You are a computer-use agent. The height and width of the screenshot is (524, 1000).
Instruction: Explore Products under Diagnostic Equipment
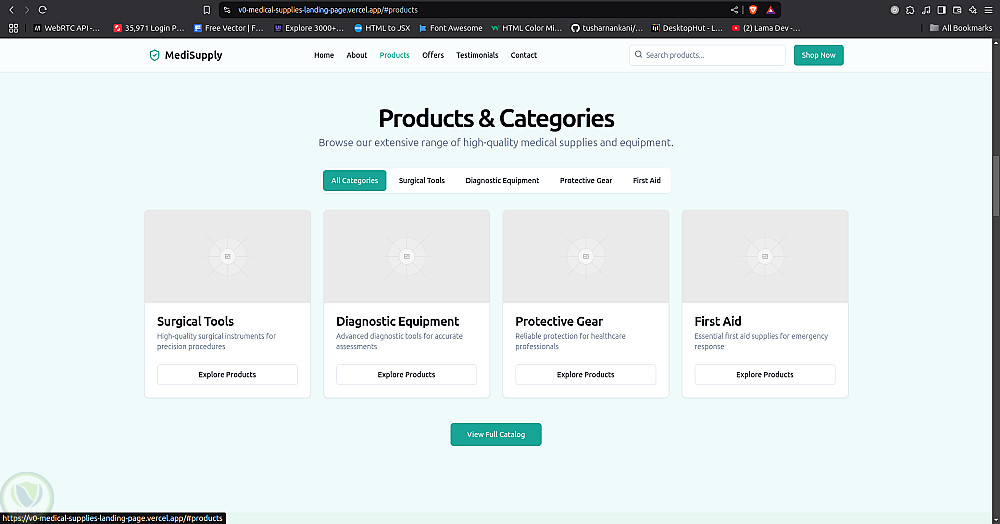(407, 374)
